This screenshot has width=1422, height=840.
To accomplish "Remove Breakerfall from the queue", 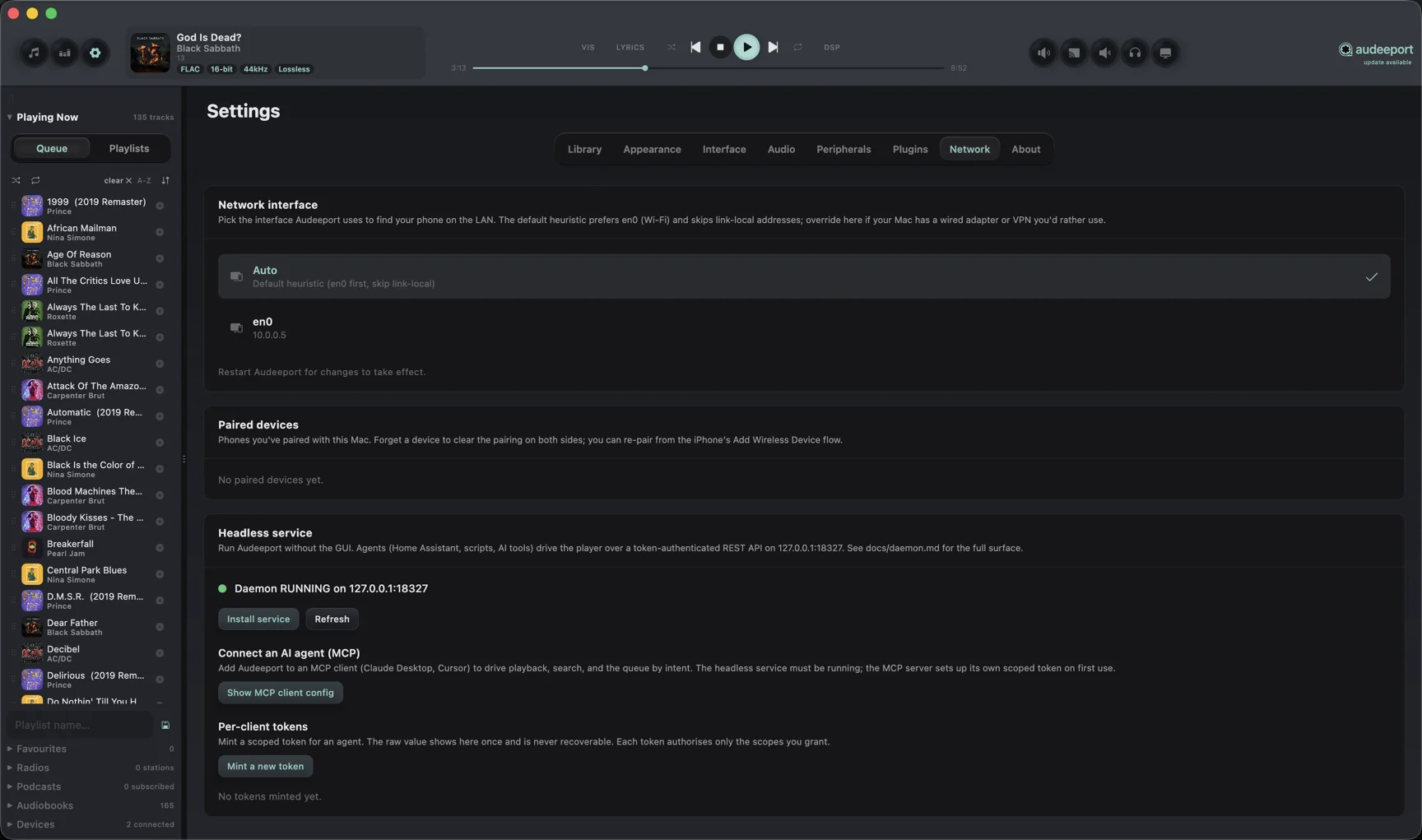I will pos(160,548).
